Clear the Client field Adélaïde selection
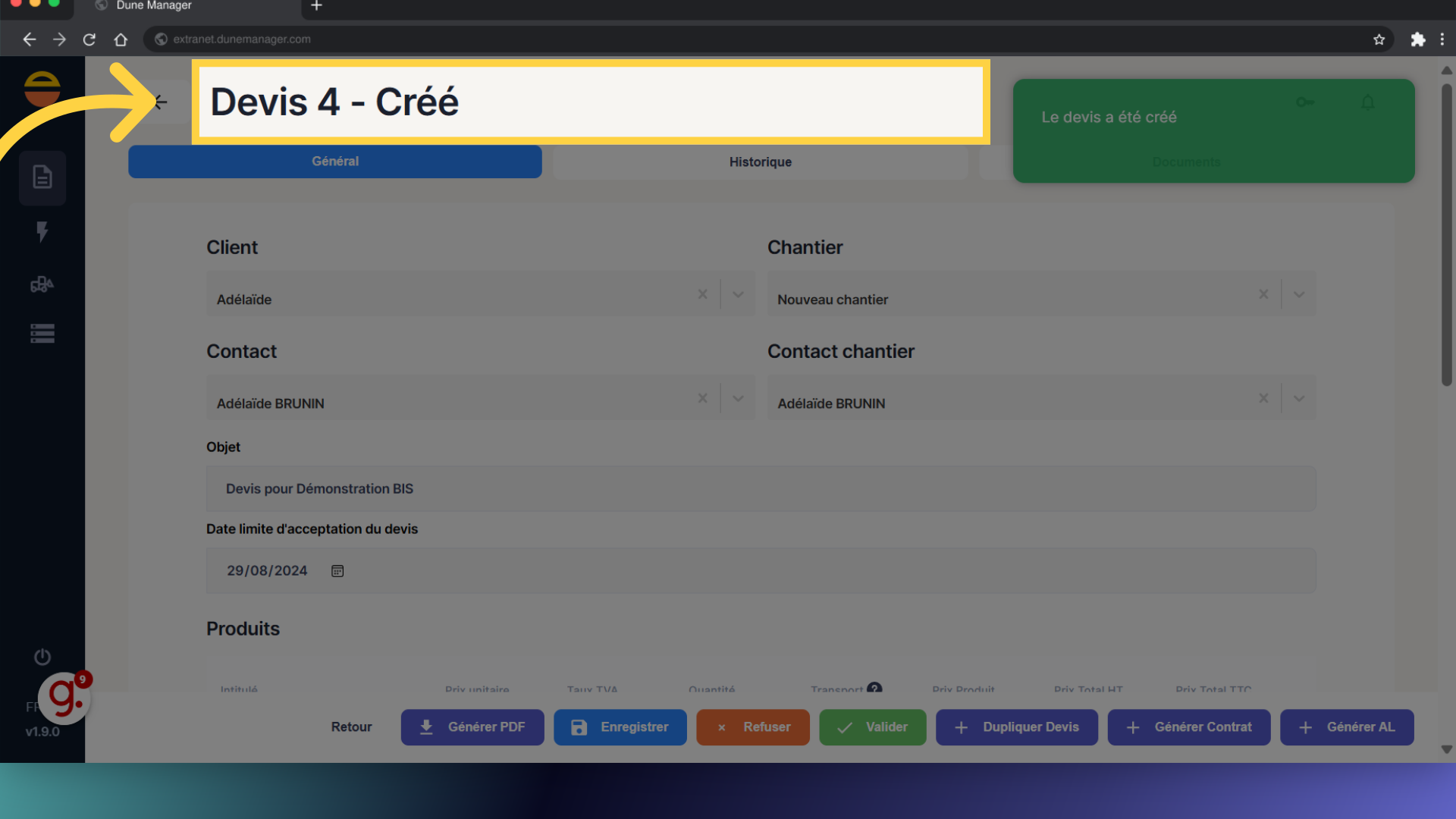Viewport: 1456px width, 819px height. pyautogui.click(x=702, y=294)
